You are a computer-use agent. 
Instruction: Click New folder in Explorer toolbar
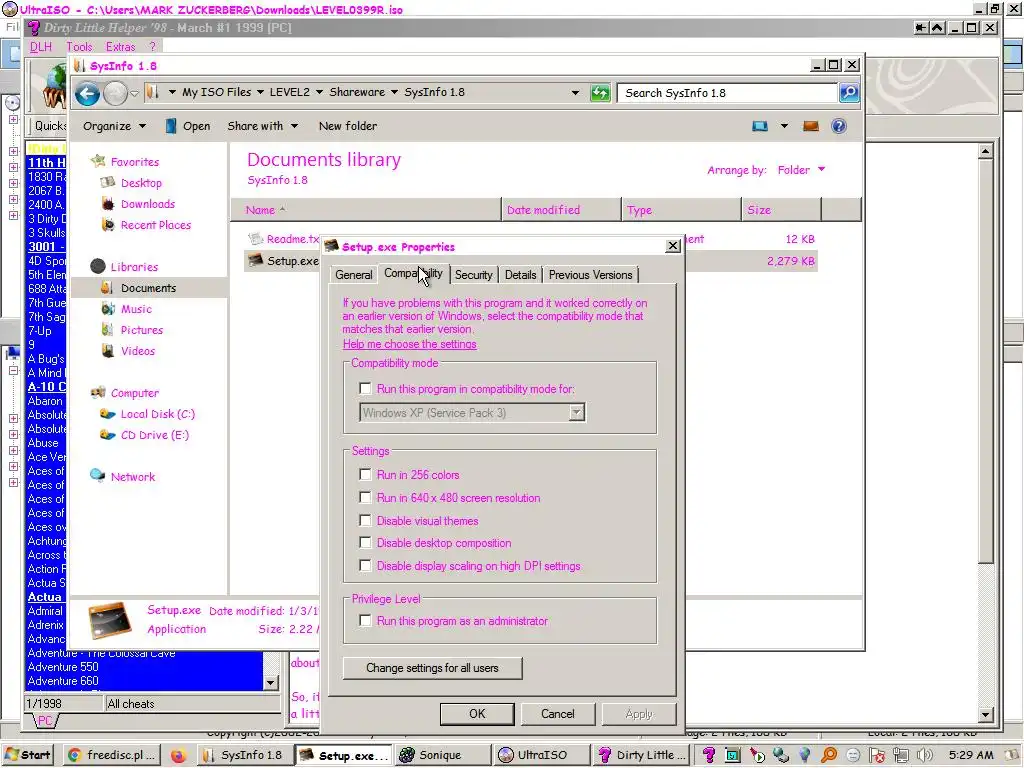tap(347, 126)
